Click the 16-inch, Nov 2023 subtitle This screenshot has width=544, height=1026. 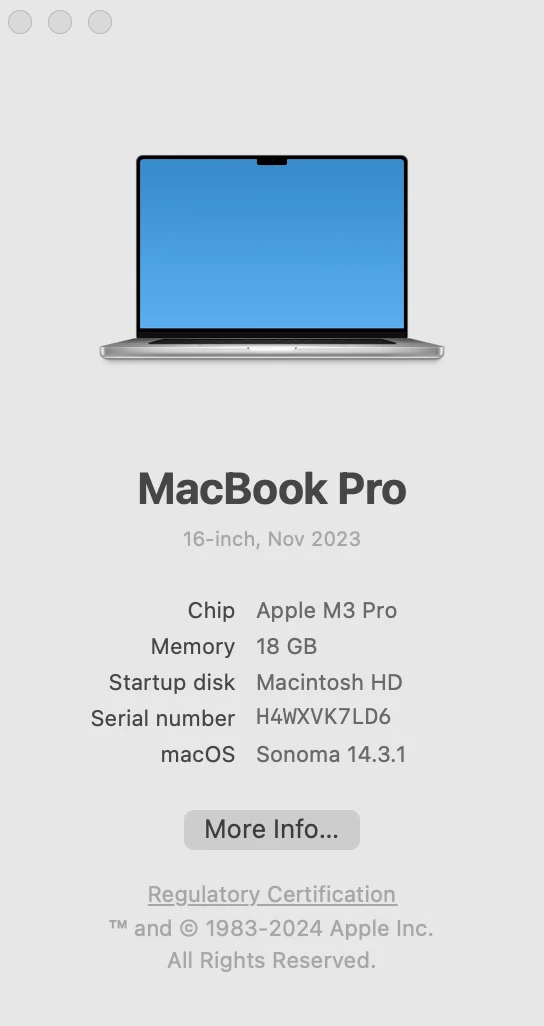(272, 539)
